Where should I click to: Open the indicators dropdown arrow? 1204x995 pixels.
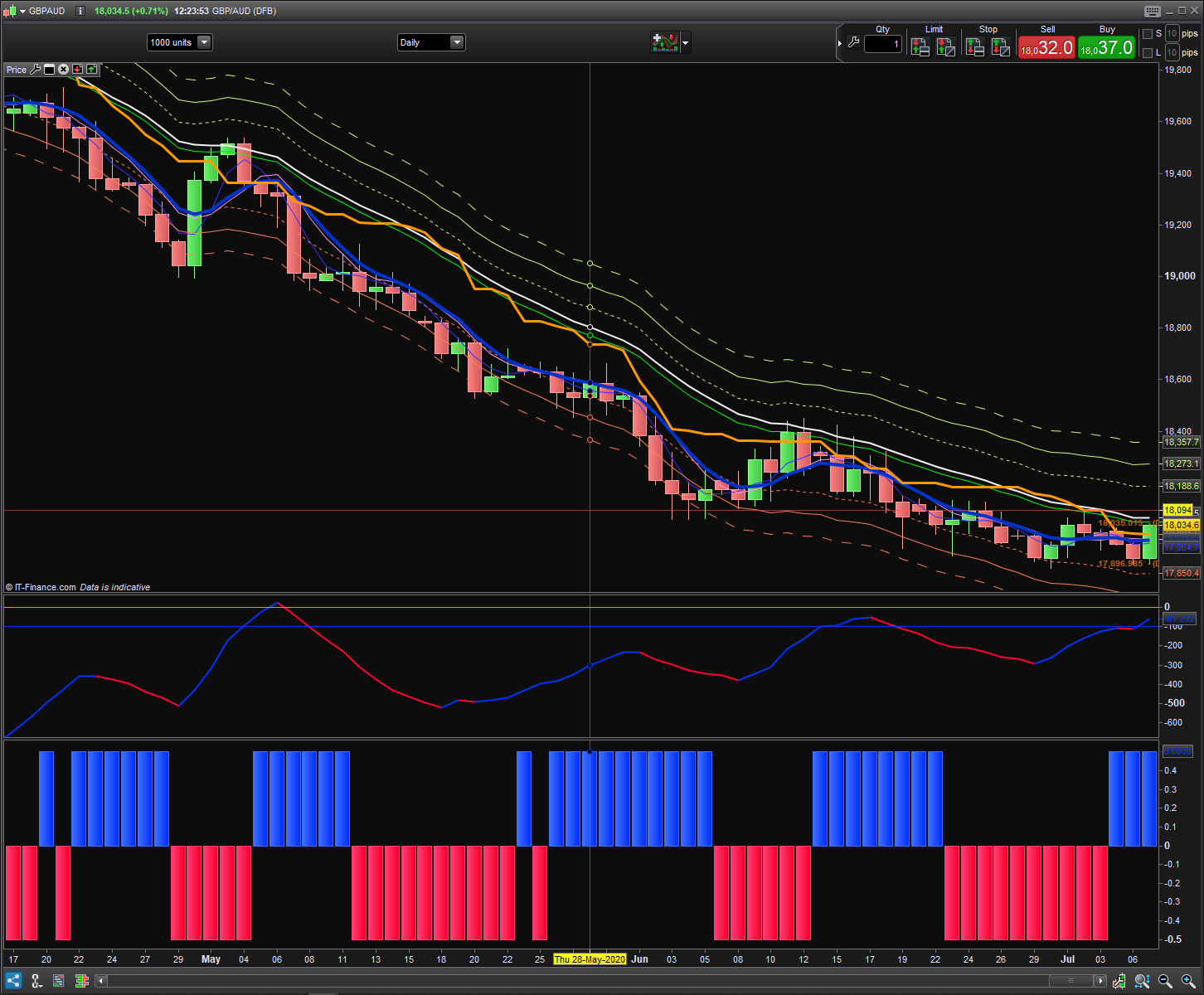[685, 42]
